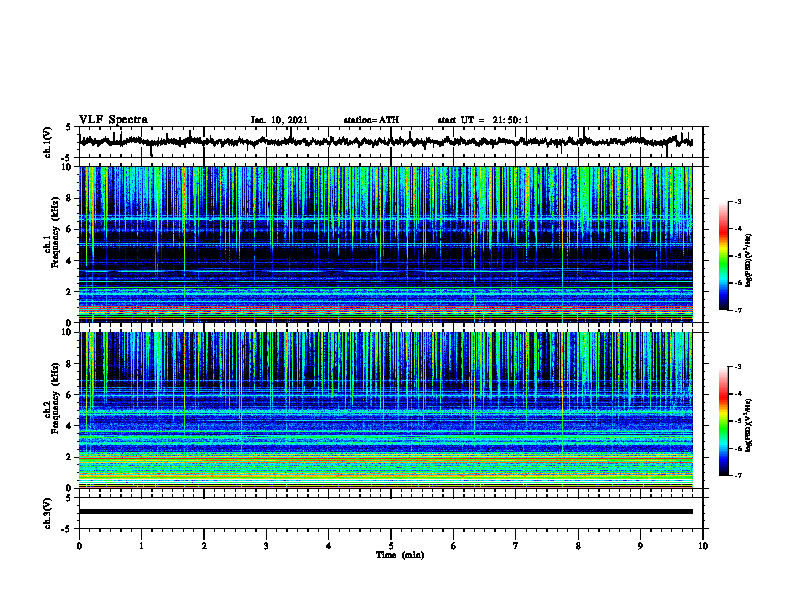Click the ch.3(V) bottom panel axis label

[48, 513]
